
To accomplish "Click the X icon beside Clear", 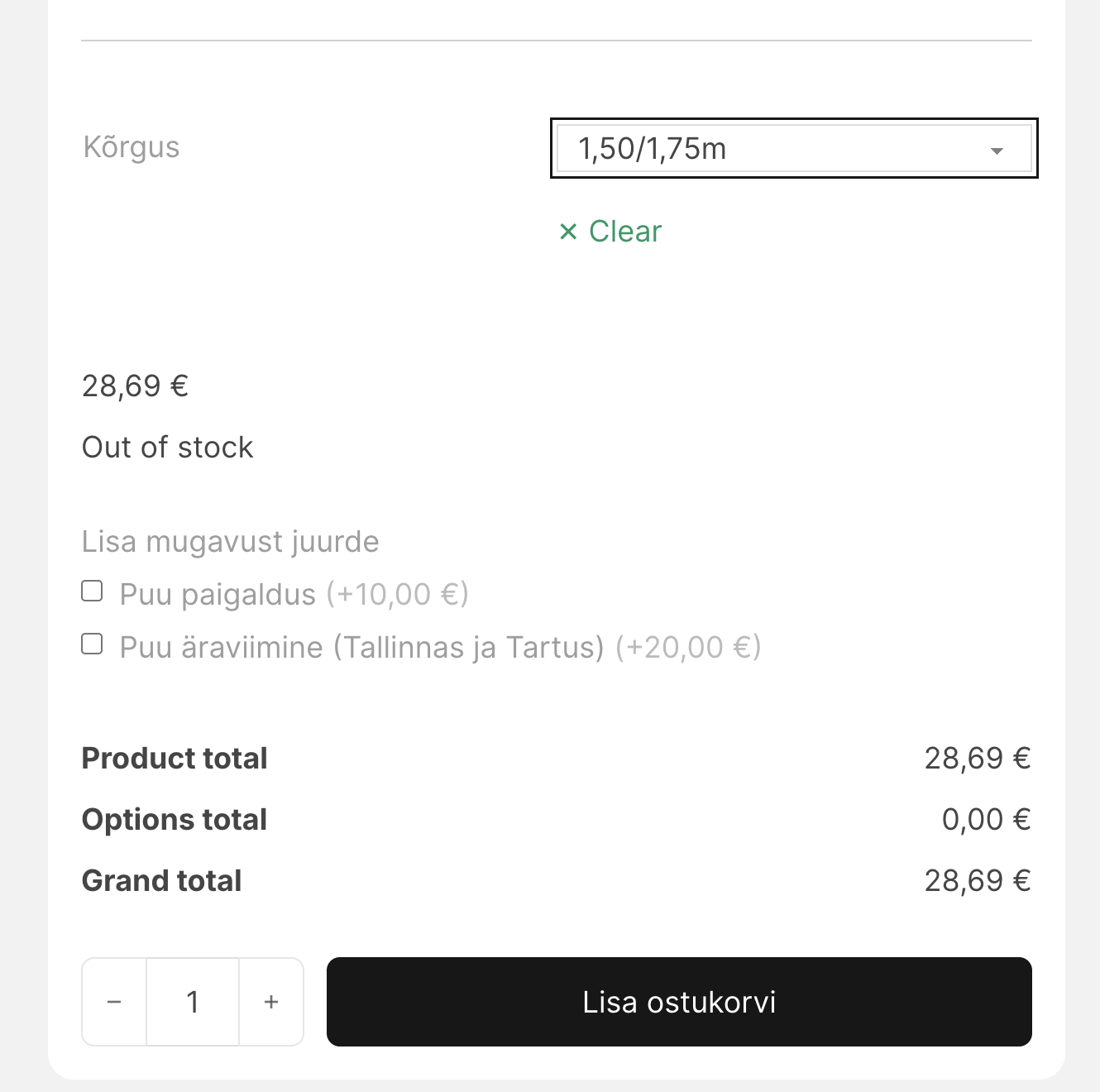I will pos(568,232).
